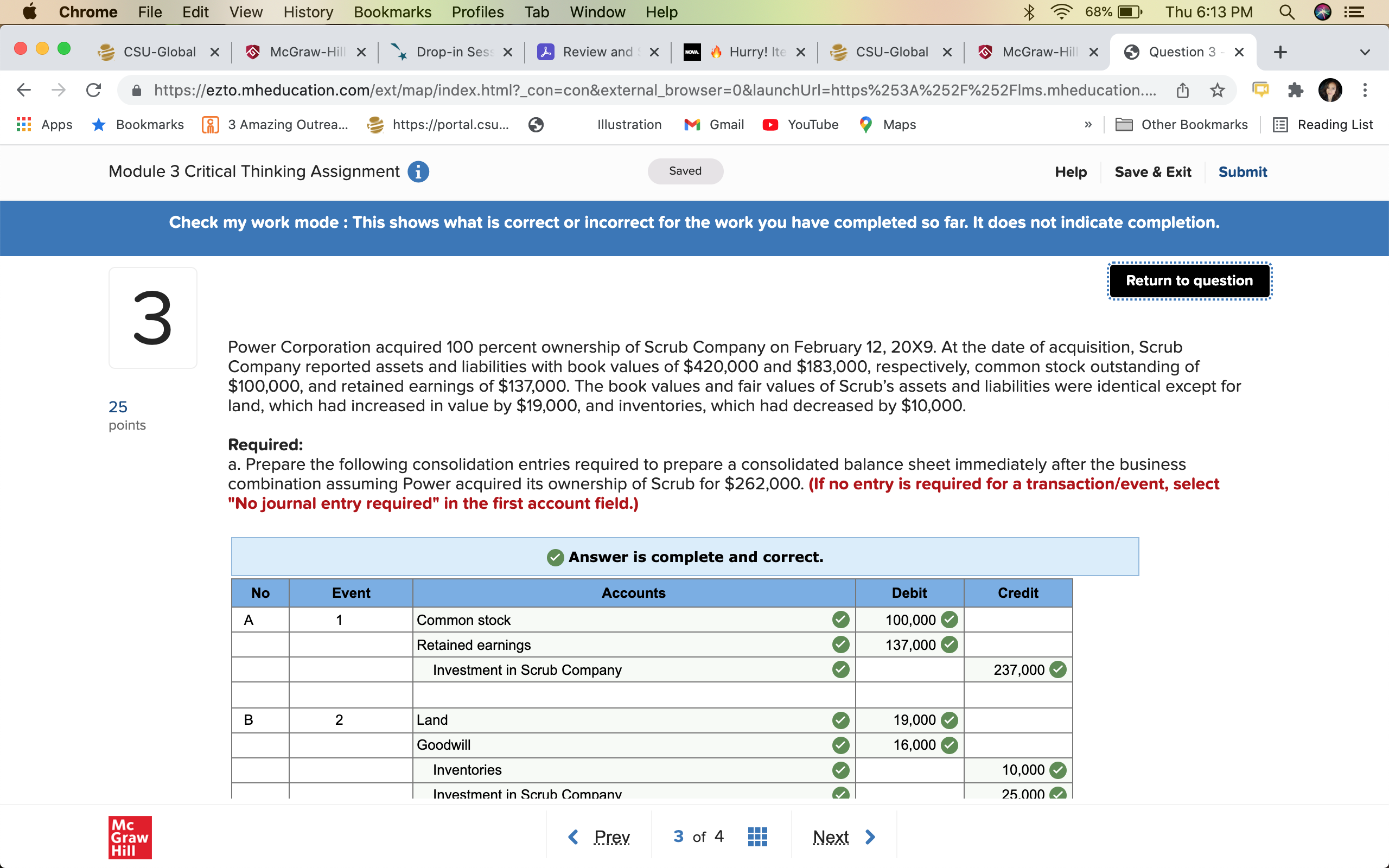Expand the tab search chevron
The image size is (1389, 868).
(x=1365, y=52)
